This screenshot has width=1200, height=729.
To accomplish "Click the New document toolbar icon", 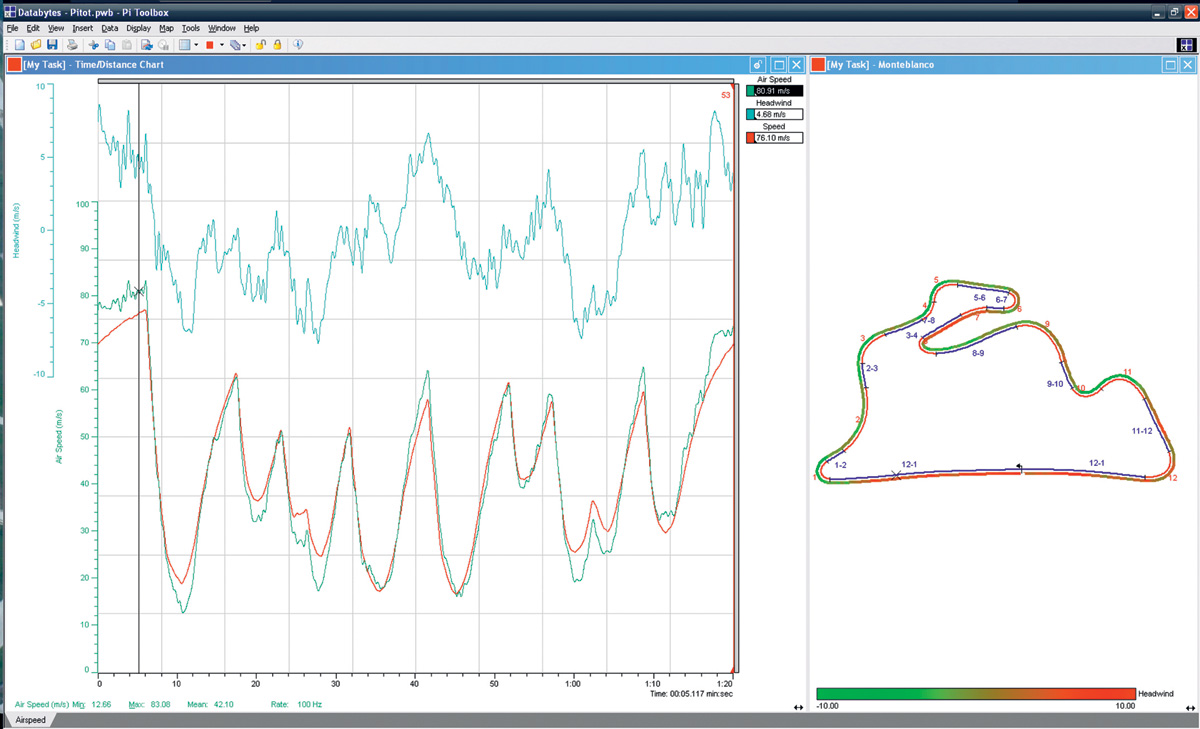I will [x=19, y=45].
